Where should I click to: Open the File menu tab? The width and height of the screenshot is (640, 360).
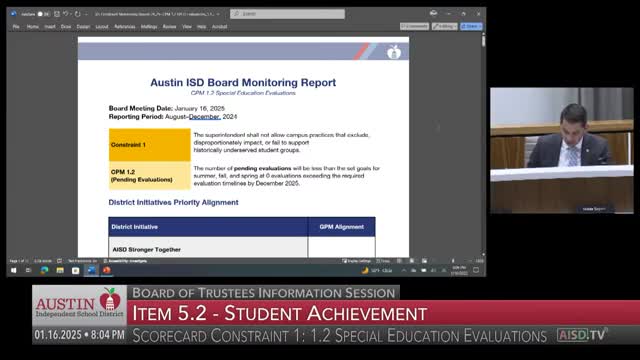click(16, 27)
